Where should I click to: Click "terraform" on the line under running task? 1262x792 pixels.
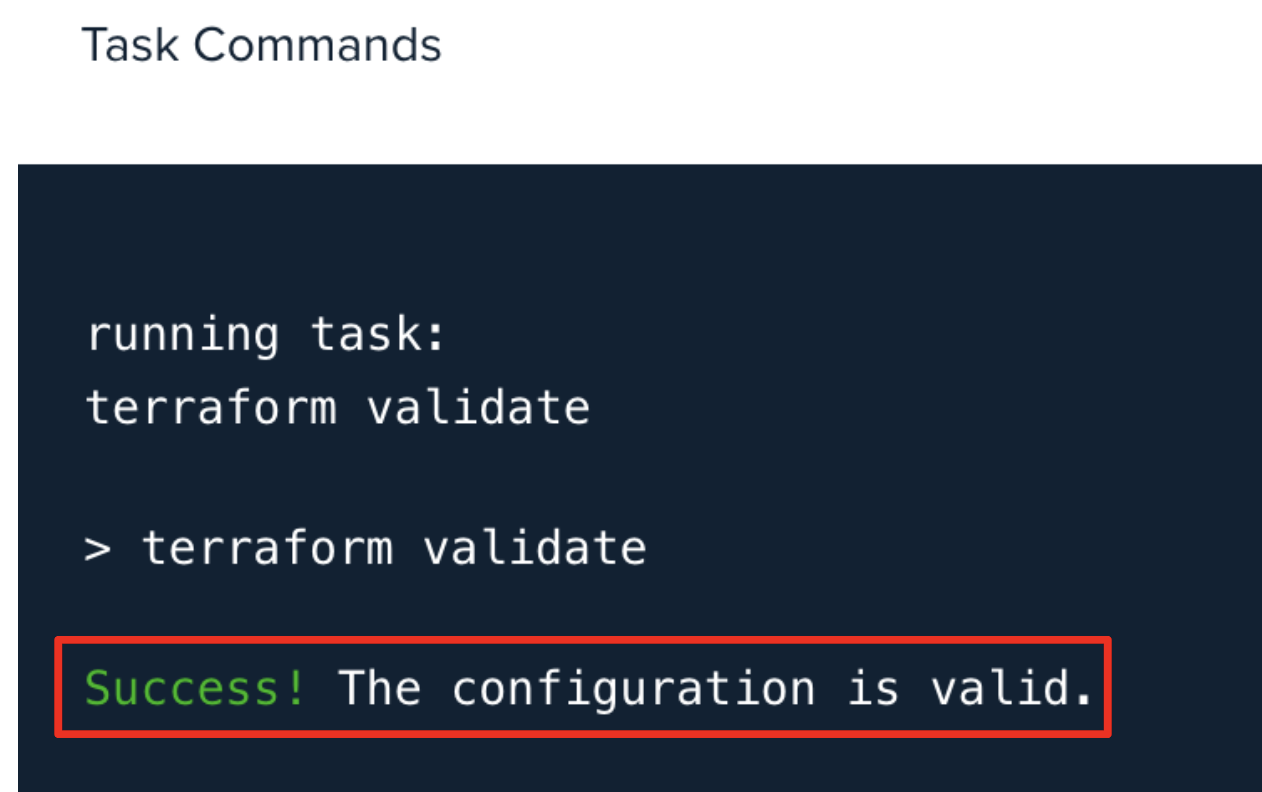click(x=210, y=407)
